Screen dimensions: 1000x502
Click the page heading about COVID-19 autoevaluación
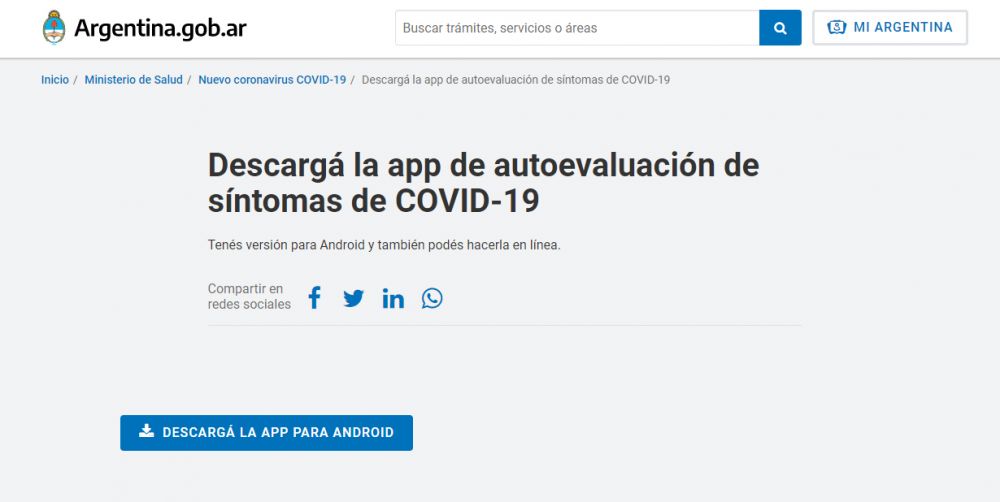(x=483, y=182)
